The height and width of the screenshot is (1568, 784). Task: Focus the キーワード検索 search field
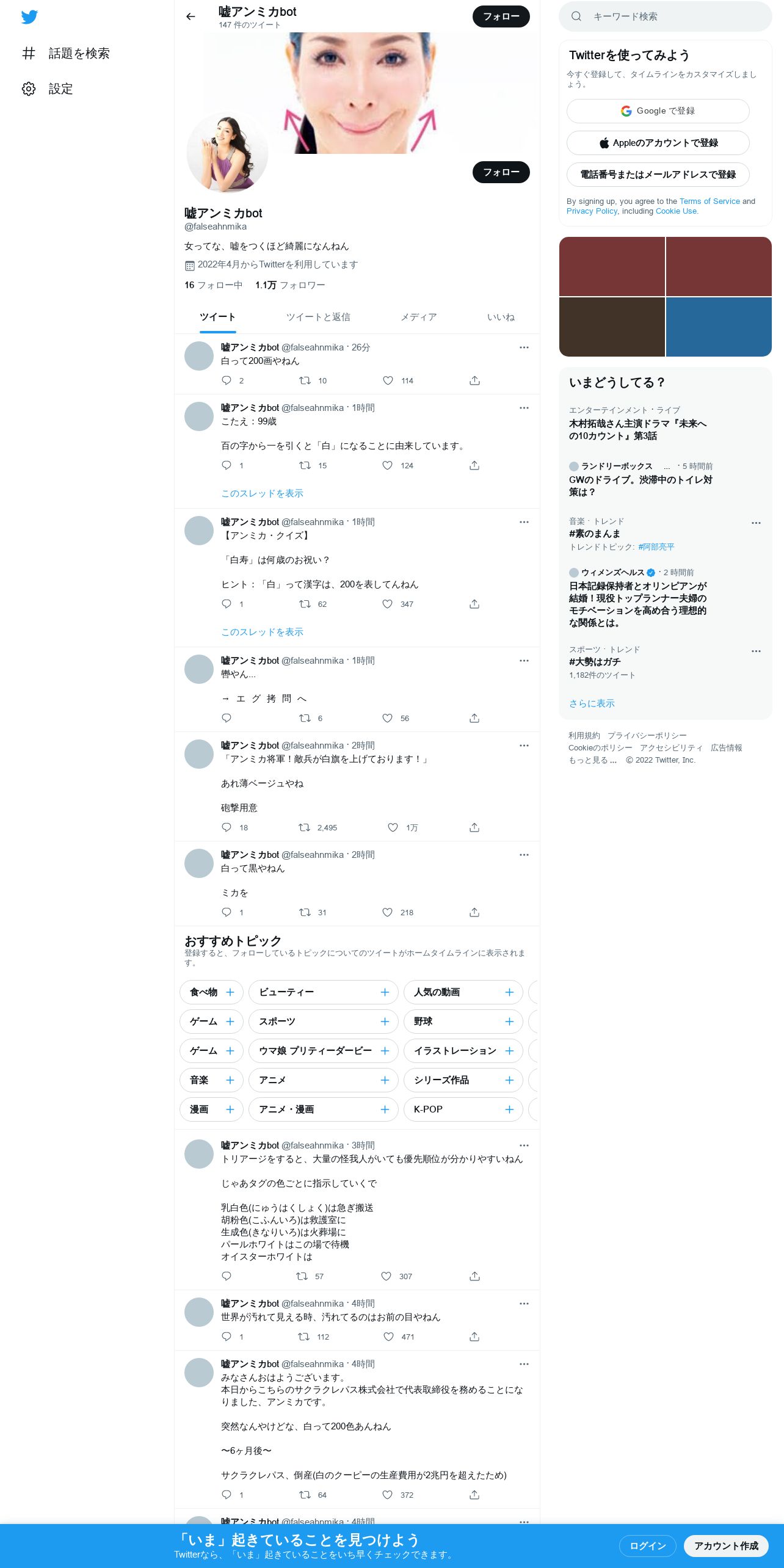[x=666, y=16]
